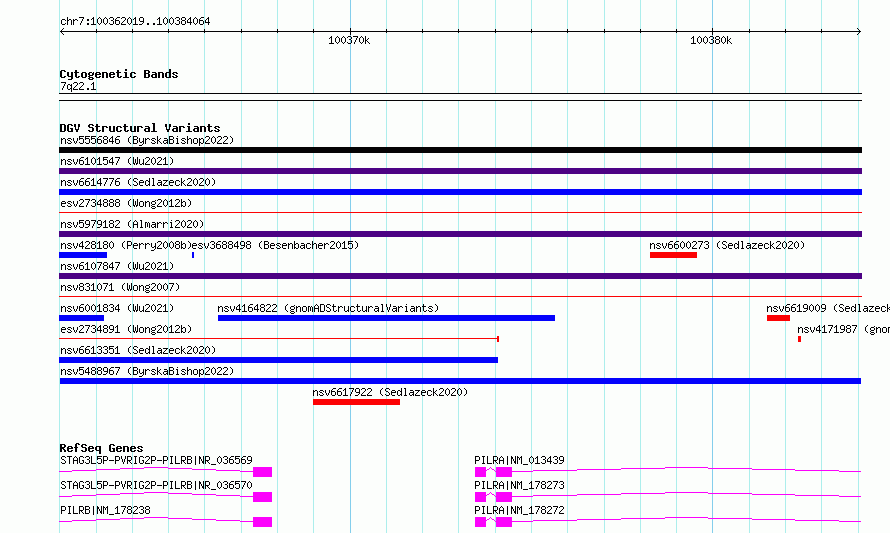Click the tiny esv3688498 blue marker
This screenshot has width=890, height=533.
(193, 255)
